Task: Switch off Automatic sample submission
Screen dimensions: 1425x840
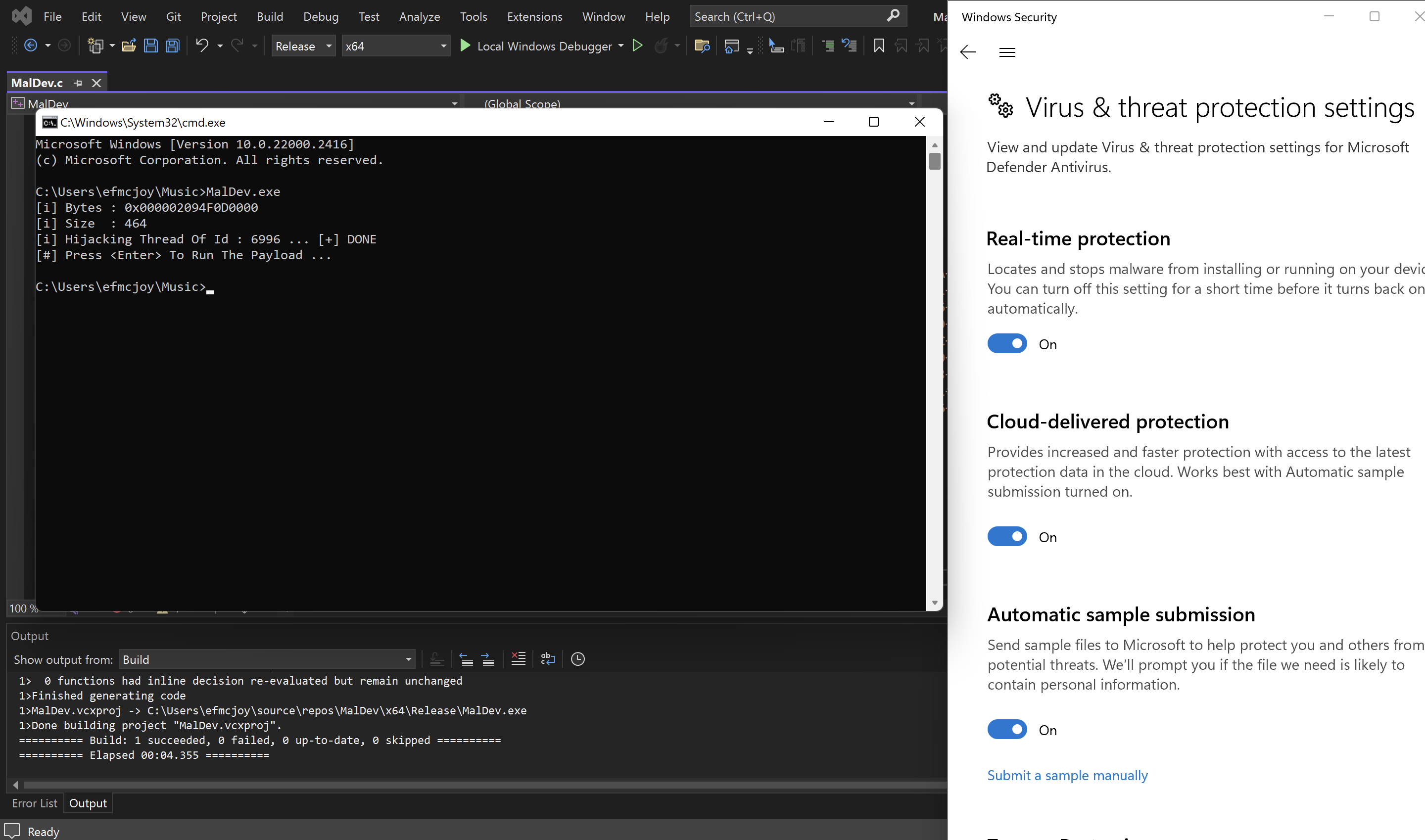Action: click(1006, 730)
